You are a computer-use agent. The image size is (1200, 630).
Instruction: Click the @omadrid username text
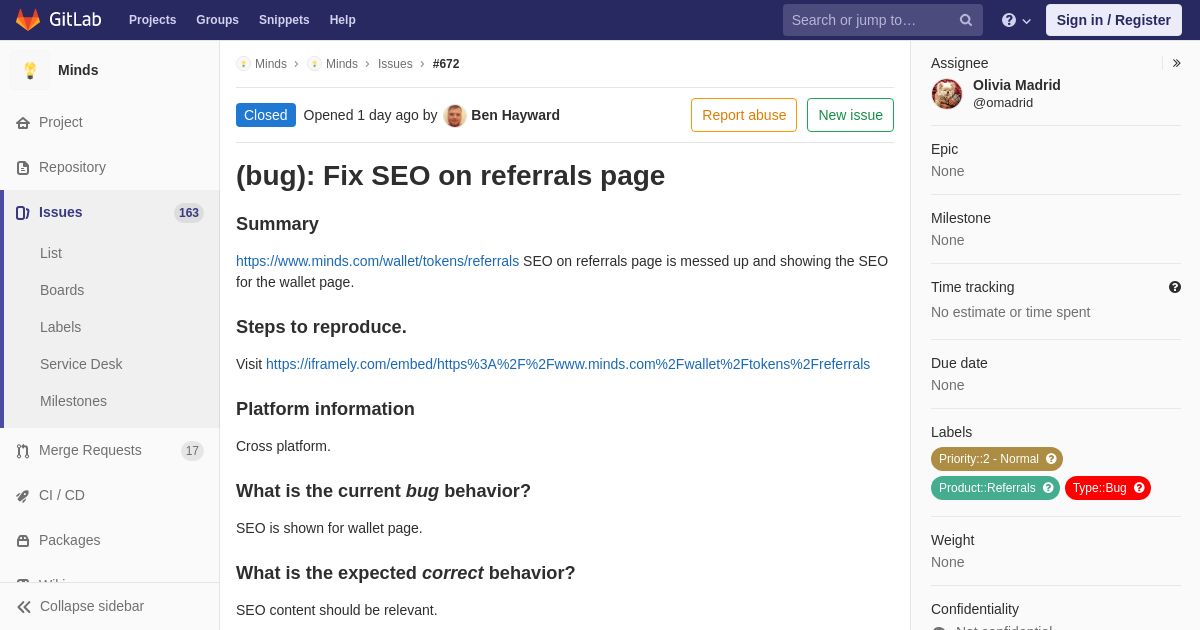pyautogui.click(x=1003, y=103)
